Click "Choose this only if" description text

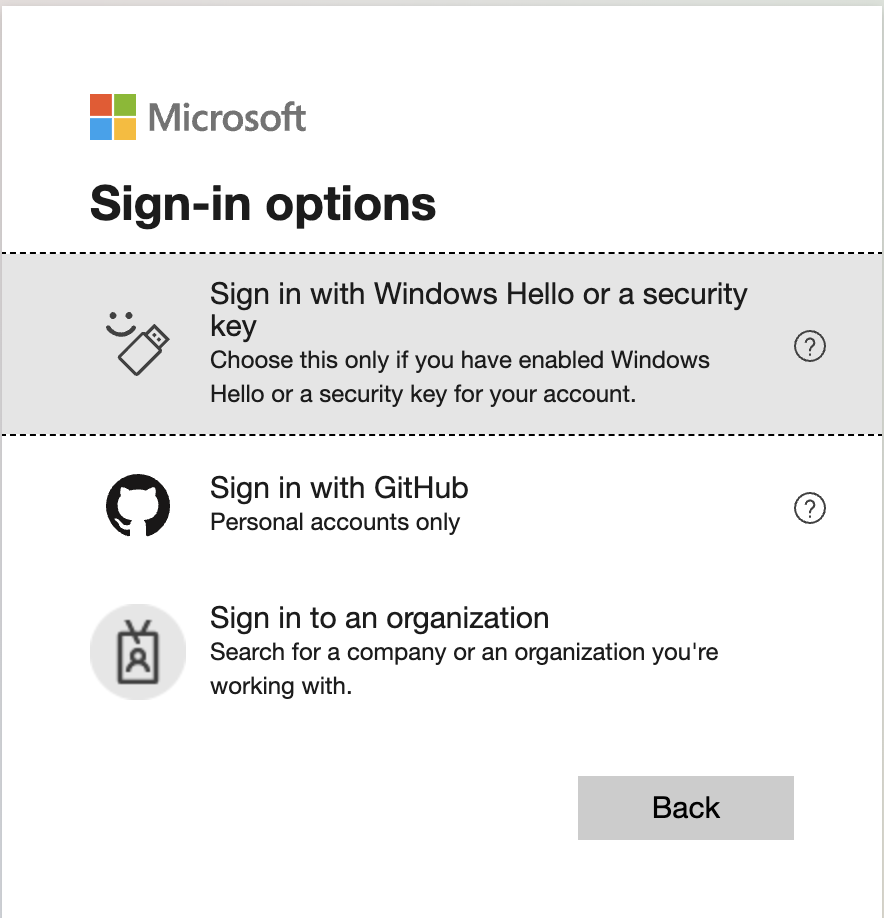point(460,360)
